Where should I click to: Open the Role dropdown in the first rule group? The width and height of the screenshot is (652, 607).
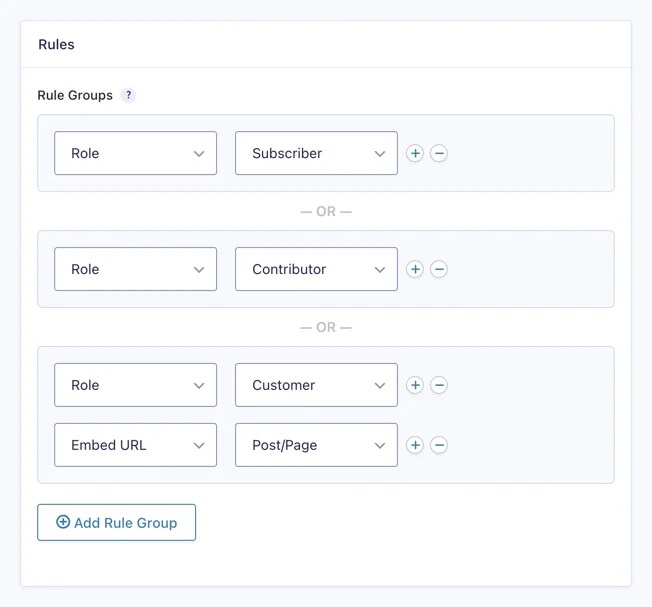135,153
